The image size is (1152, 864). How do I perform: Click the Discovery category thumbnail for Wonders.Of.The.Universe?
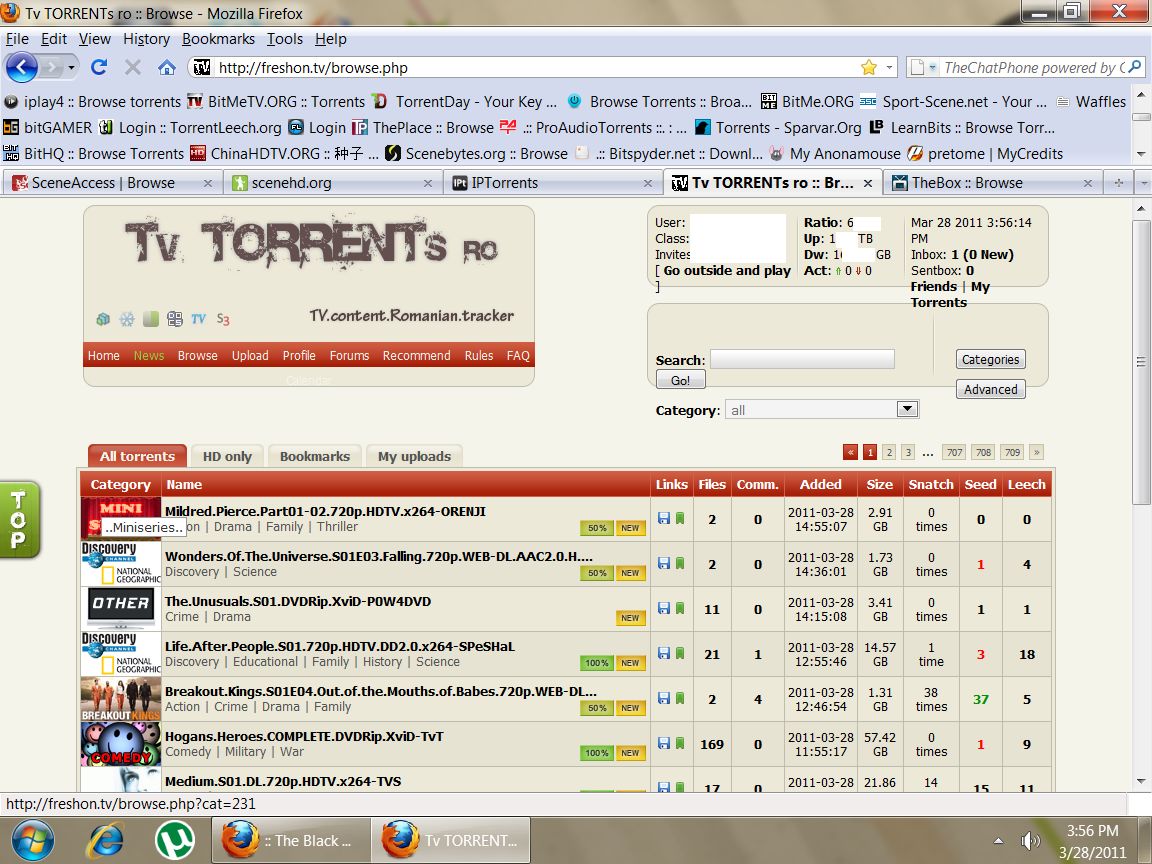point(121,564)
